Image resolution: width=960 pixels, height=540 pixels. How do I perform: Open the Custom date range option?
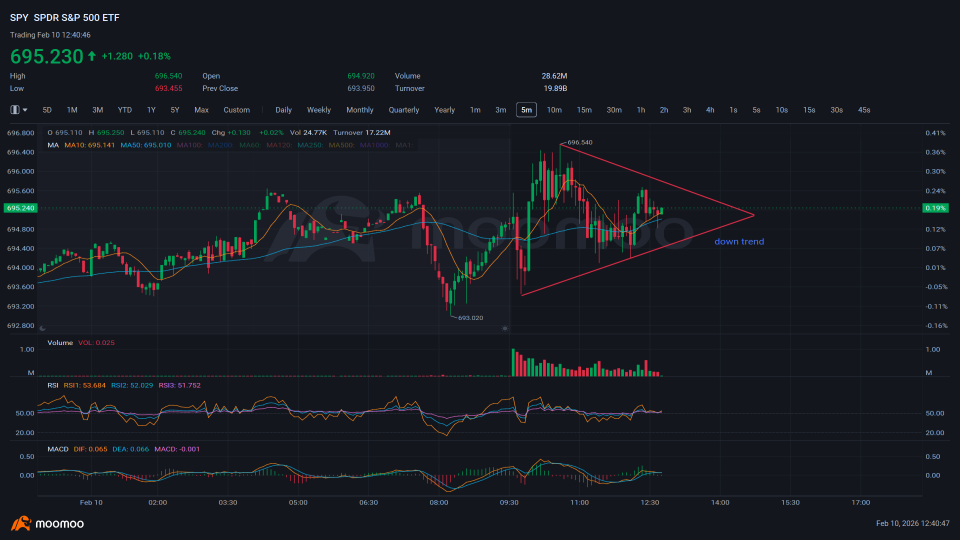pyautogui.click(x=236, y=110)
